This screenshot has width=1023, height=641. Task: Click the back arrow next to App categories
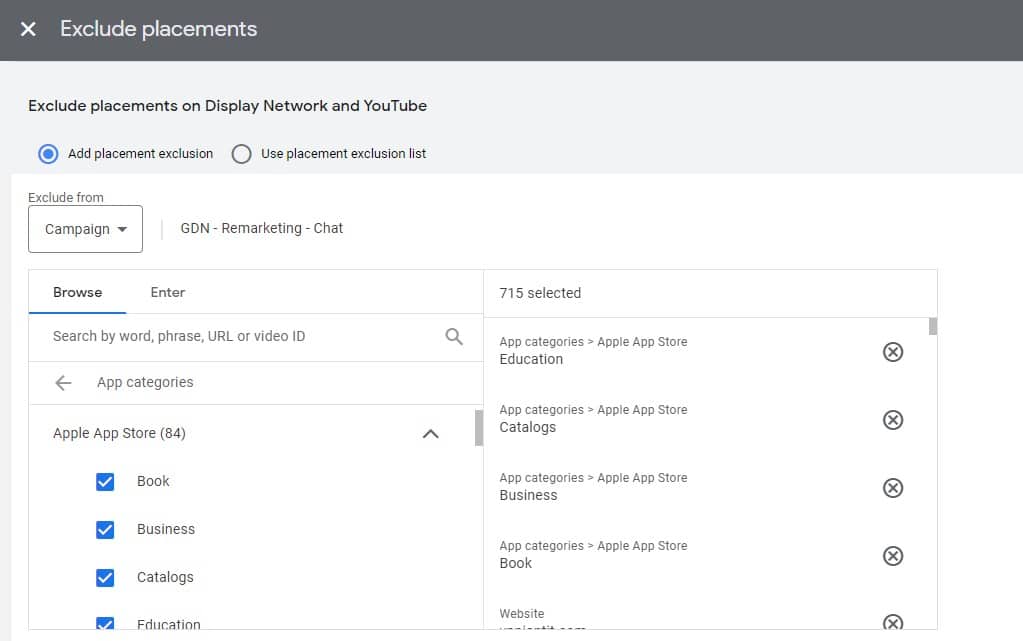[x=63, y=383]
